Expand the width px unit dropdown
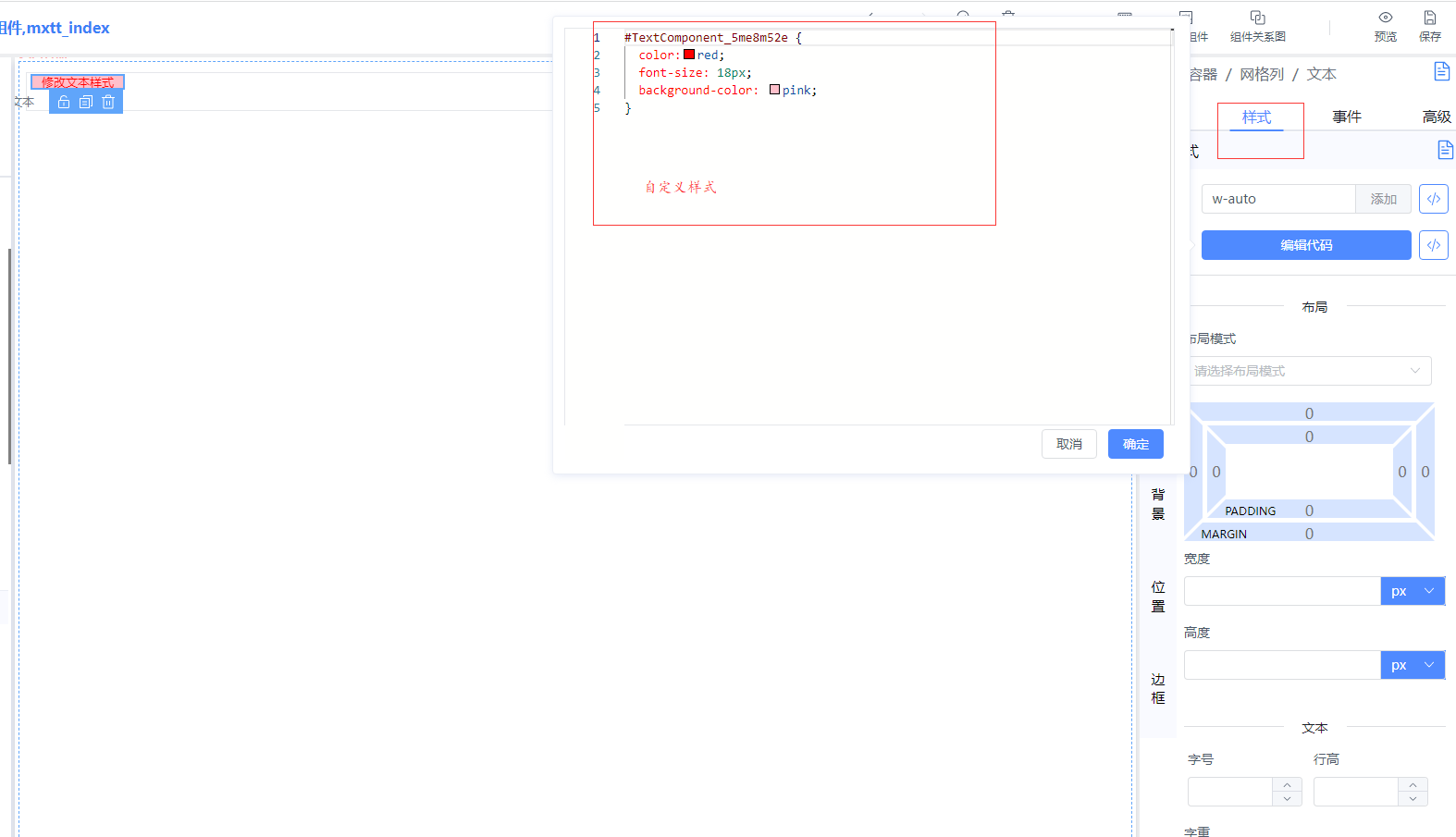 (1413, 591)
